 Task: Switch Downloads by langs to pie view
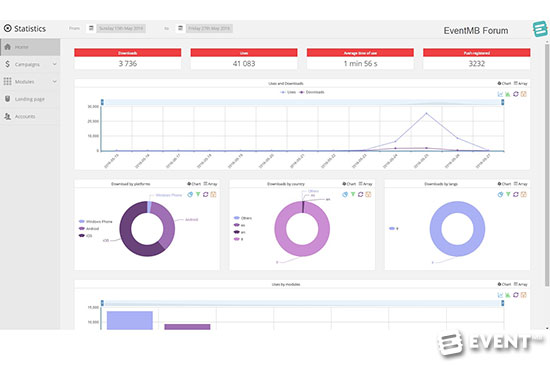pyautogui.click(x=500, y=194)
